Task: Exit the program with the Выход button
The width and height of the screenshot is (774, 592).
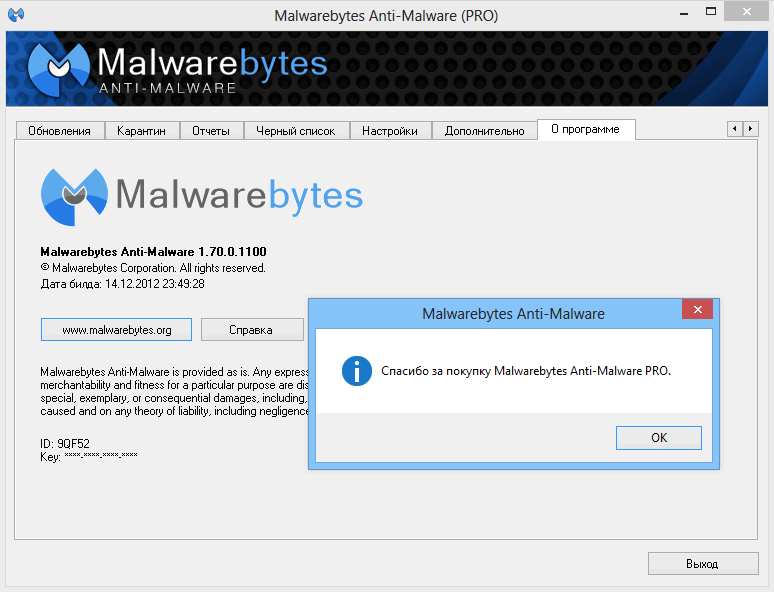Action: 701,564
